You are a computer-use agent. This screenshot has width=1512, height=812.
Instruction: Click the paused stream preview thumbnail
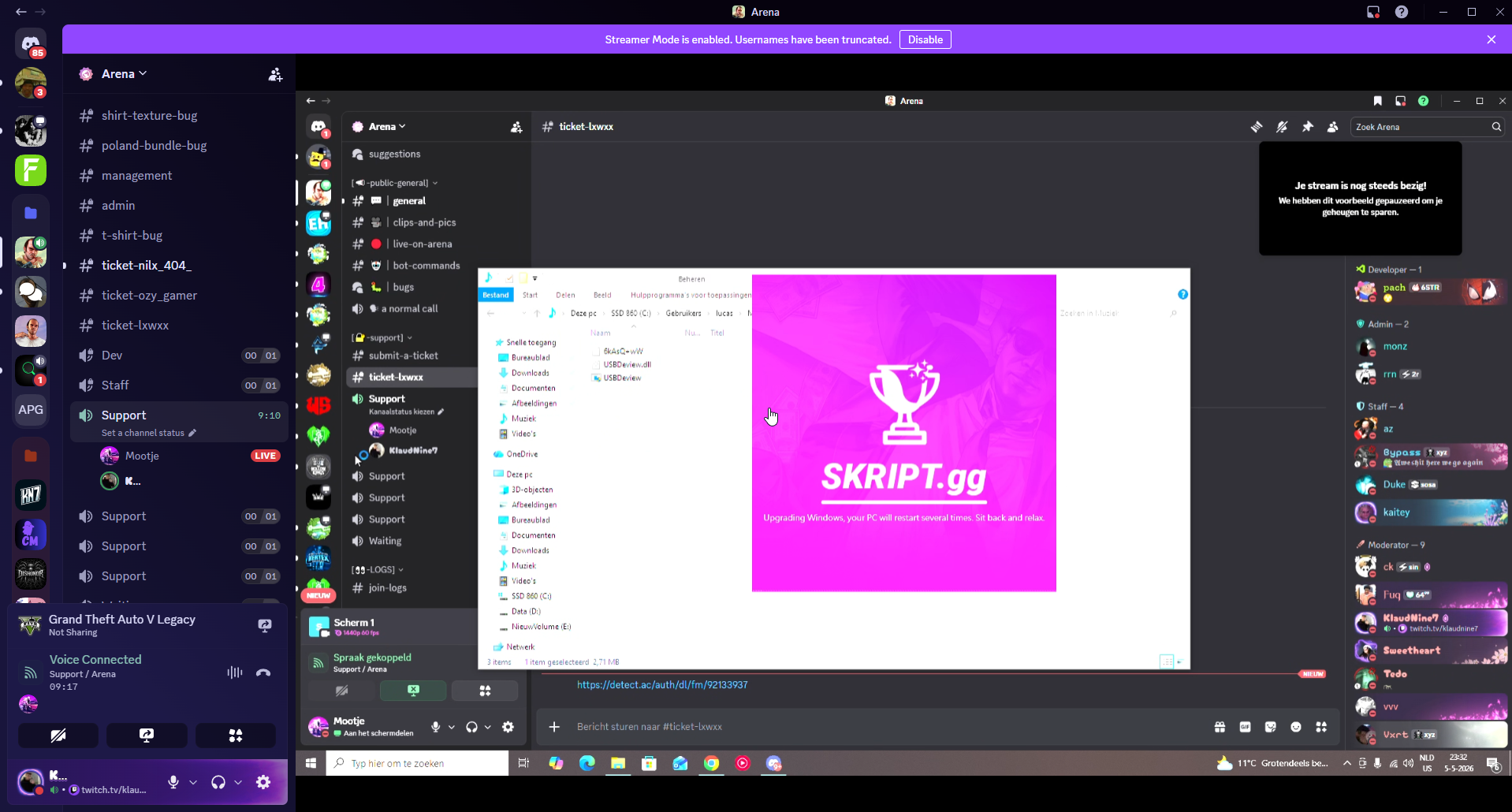point(1361,199)
